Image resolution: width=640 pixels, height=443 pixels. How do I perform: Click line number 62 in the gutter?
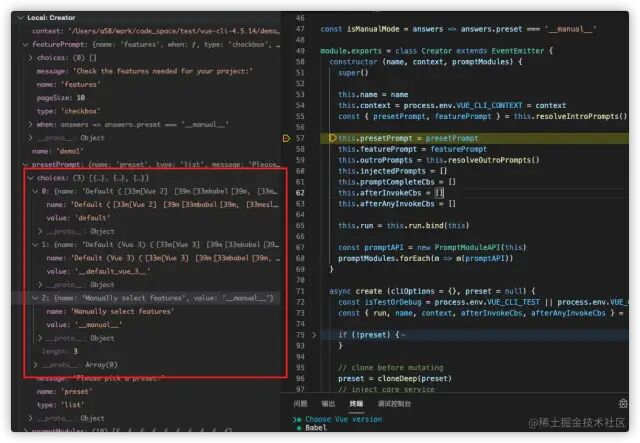pos(300,193)
